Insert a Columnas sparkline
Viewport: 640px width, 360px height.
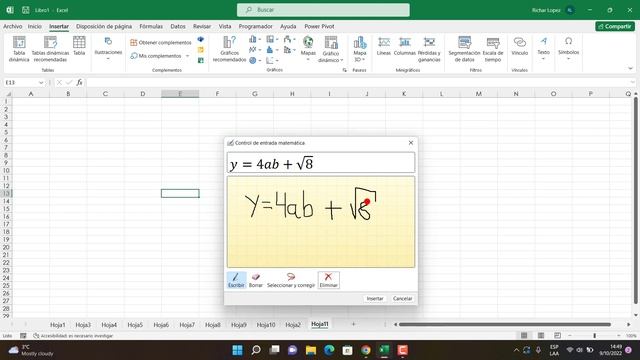[404, 46]
